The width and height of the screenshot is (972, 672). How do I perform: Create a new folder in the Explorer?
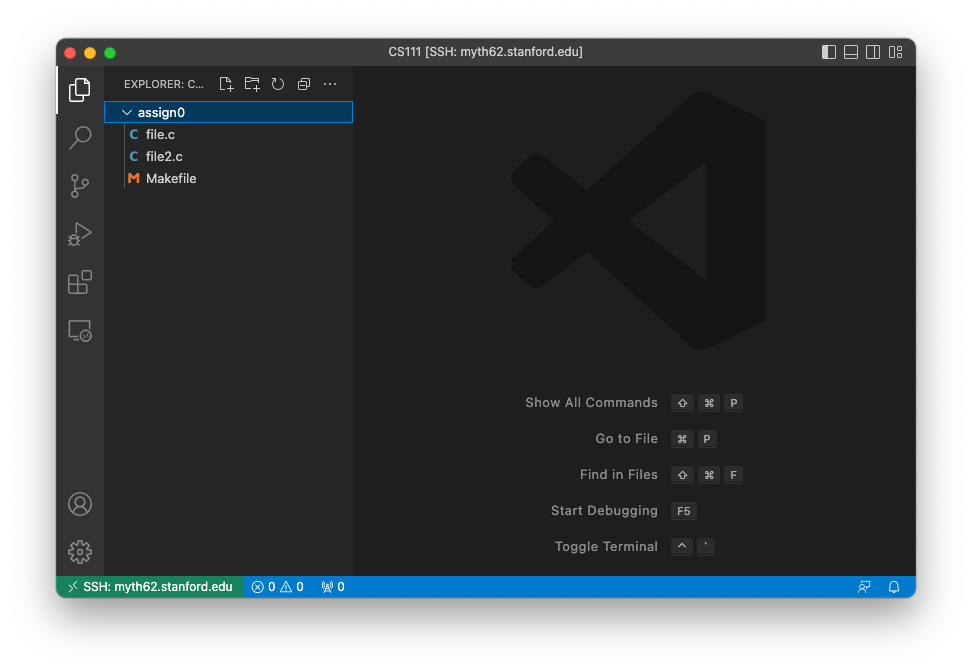pyautogui.click(x=251, y=84)
